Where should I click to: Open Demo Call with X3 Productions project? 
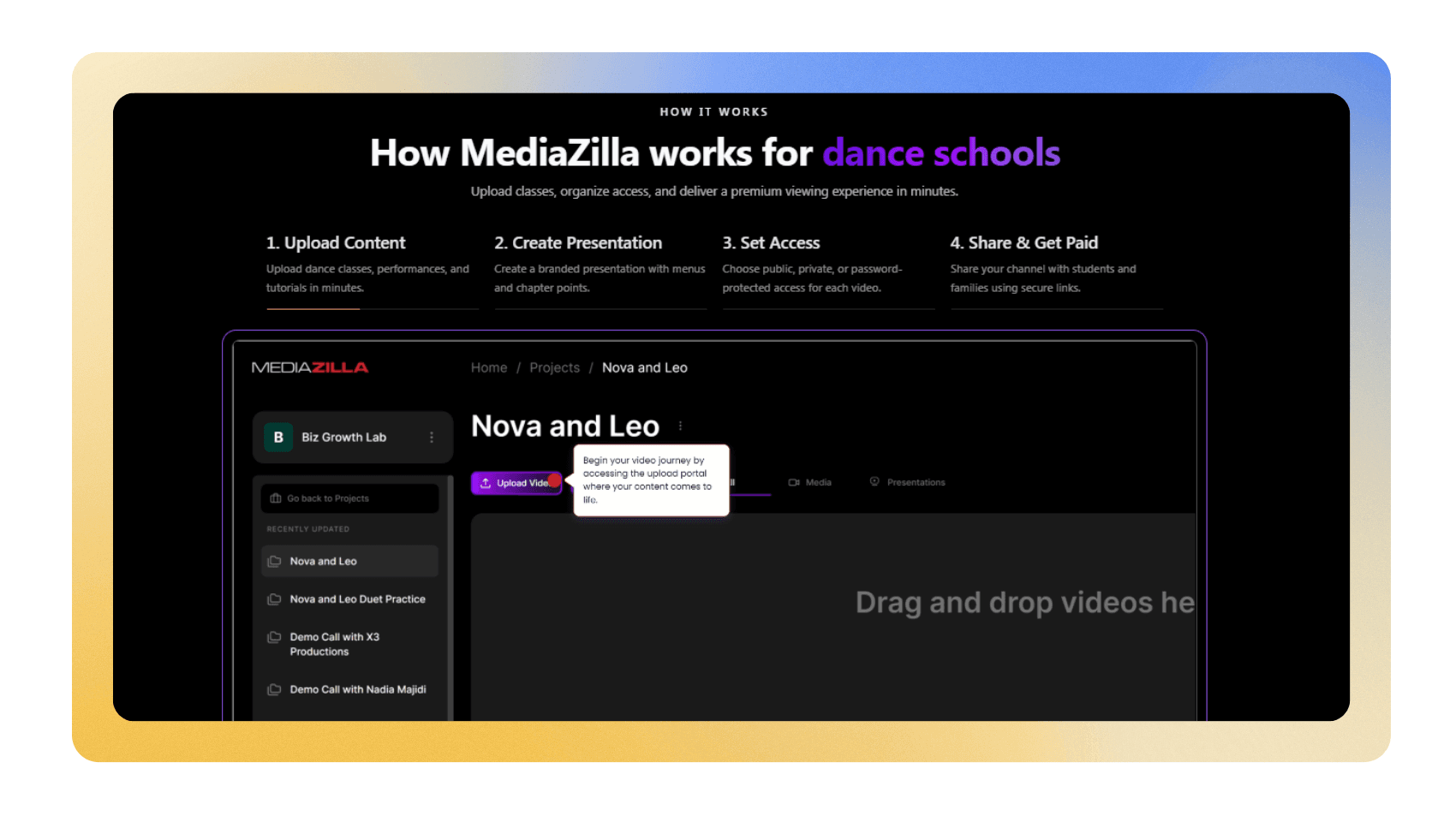pos(349,644)
